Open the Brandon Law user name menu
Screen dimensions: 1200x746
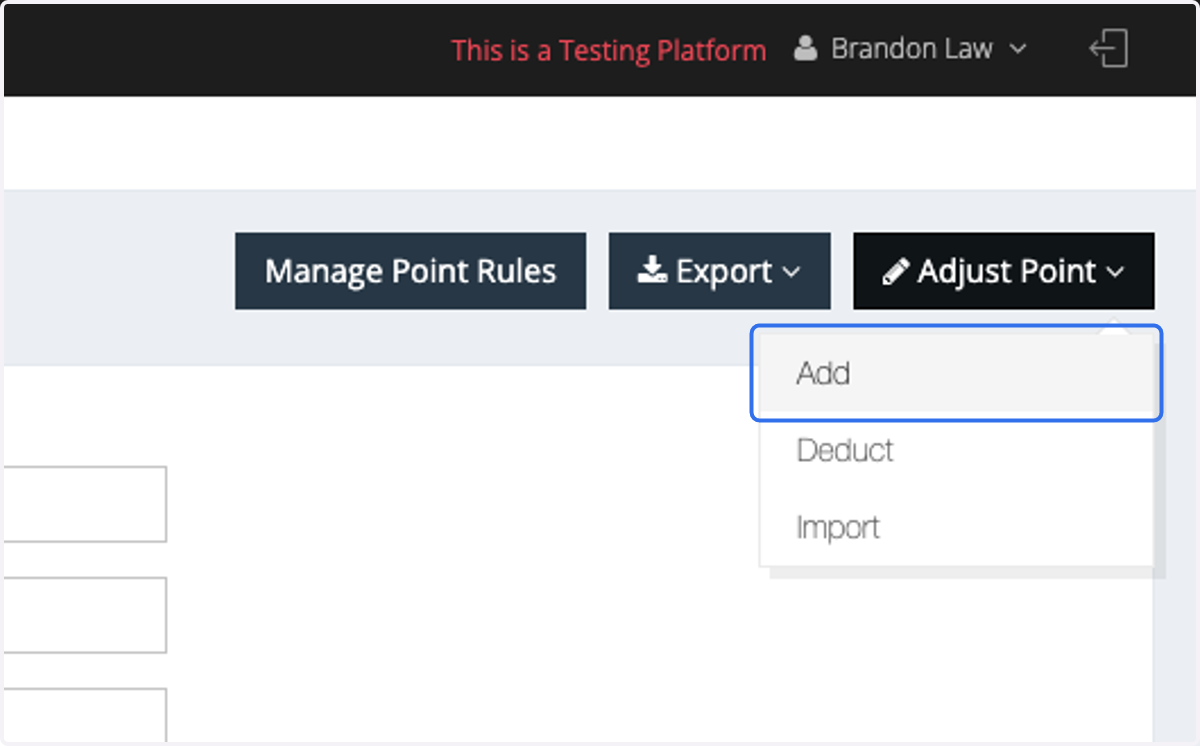[x=912, y=49]
